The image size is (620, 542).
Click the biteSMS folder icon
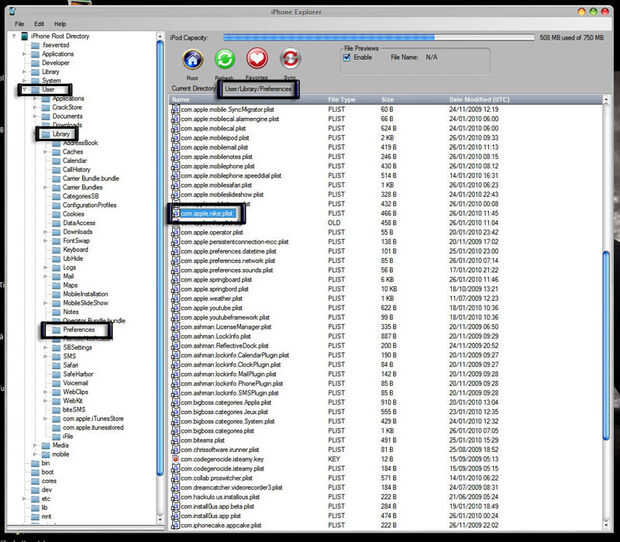tap(56, 410)
